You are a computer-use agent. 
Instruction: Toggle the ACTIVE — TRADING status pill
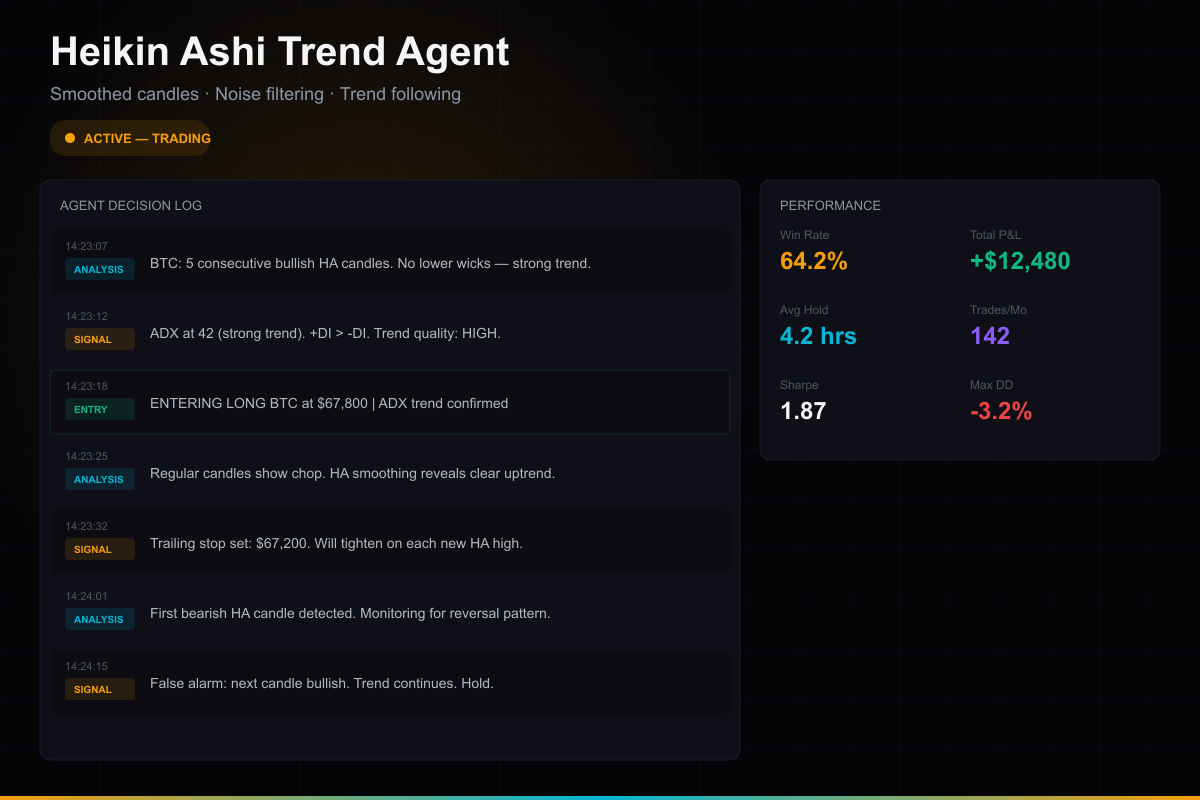click(130, 138)
